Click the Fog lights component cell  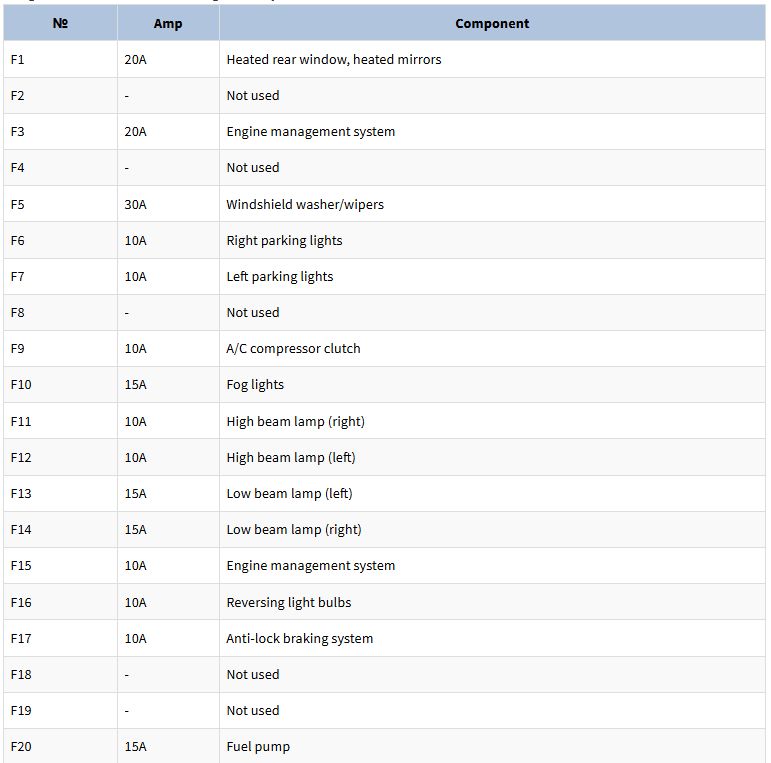click(492, 384)
